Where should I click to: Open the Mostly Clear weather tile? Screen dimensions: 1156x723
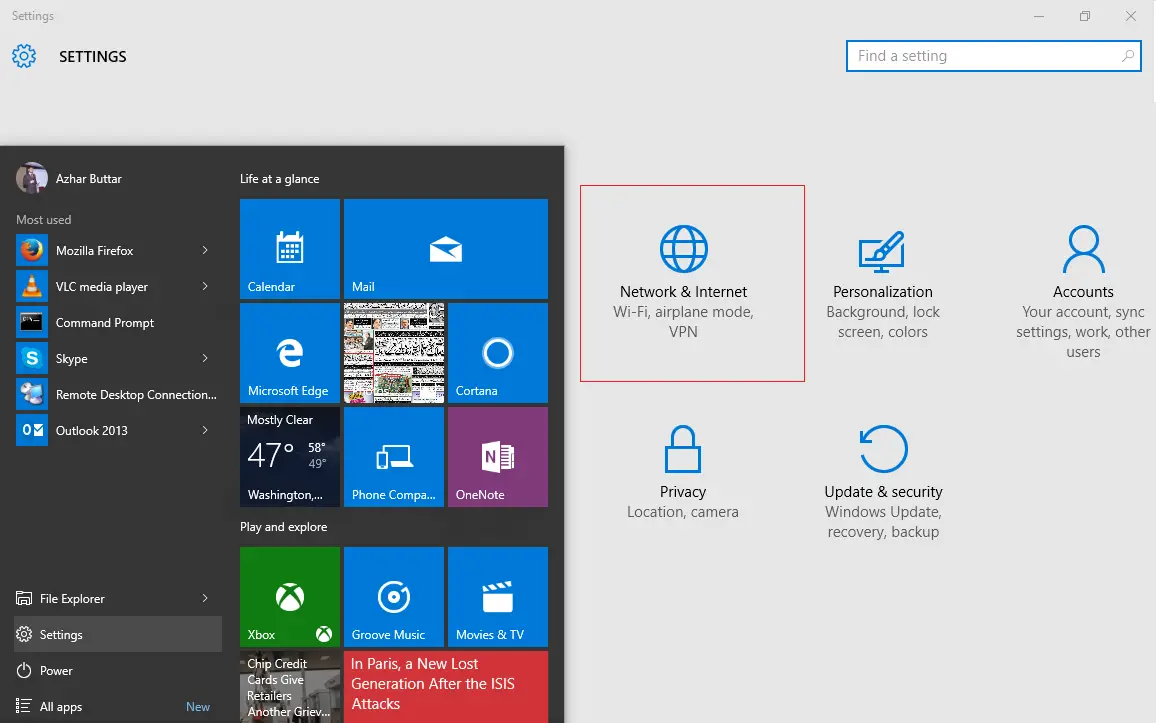[290, 457]
